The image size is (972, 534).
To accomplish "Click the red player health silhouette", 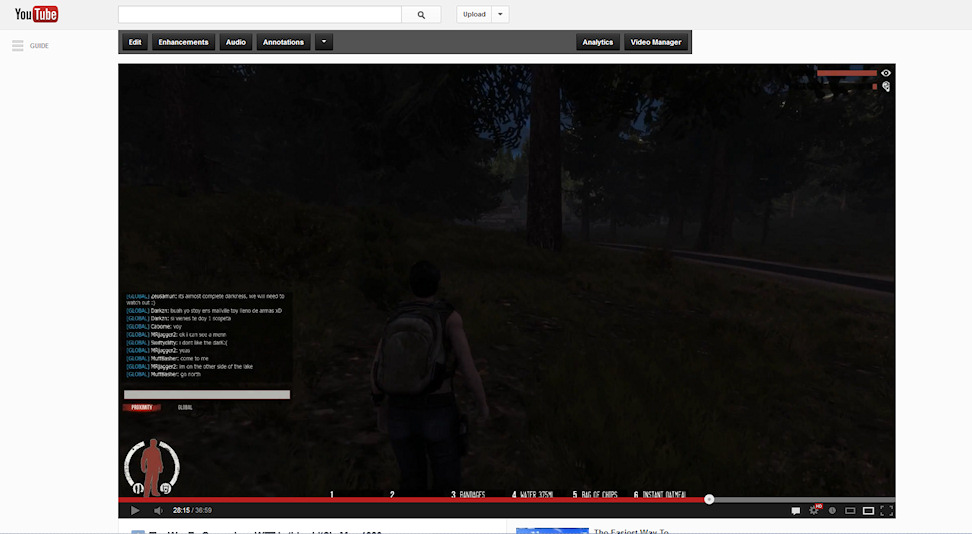I will pyautogui.click(x=151, y=468).
